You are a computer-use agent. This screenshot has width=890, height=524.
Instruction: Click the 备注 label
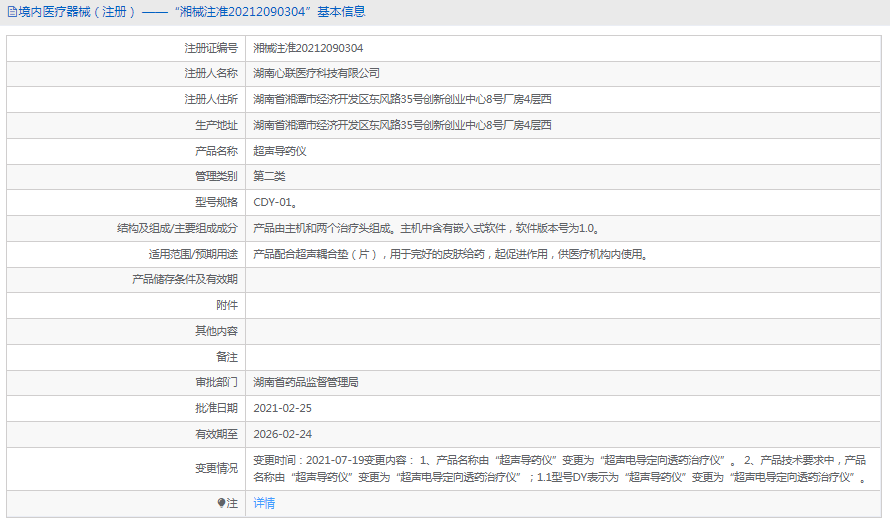pyautogui.click(x=227, y=357)
